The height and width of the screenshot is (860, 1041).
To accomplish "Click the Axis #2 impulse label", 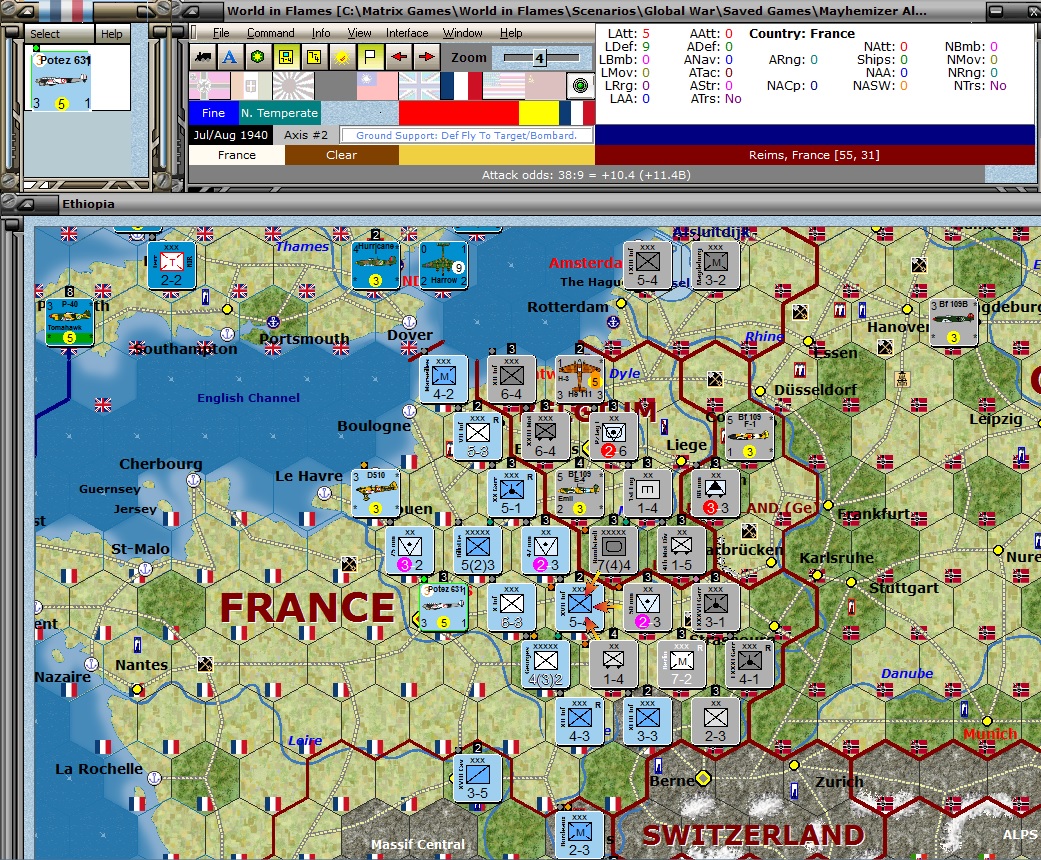I will click(305, 135).
